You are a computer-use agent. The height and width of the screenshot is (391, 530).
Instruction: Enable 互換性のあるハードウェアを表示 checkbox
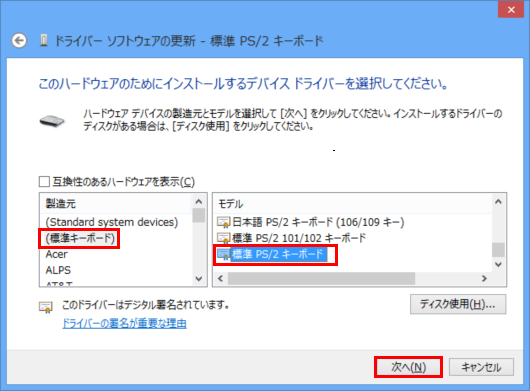pyautogui.click(x=44, y=181)
